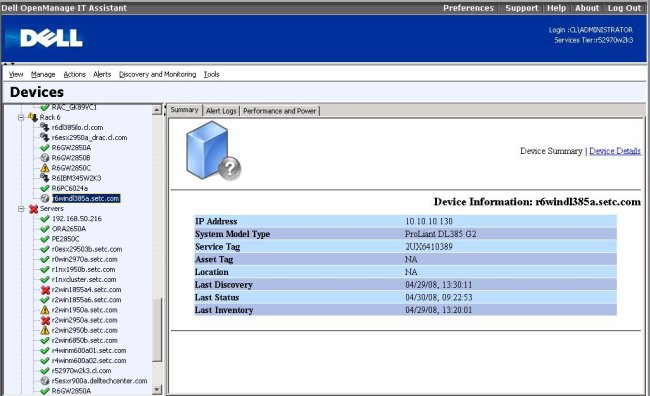Open the Performance and Power tab

tap(279, 111)
